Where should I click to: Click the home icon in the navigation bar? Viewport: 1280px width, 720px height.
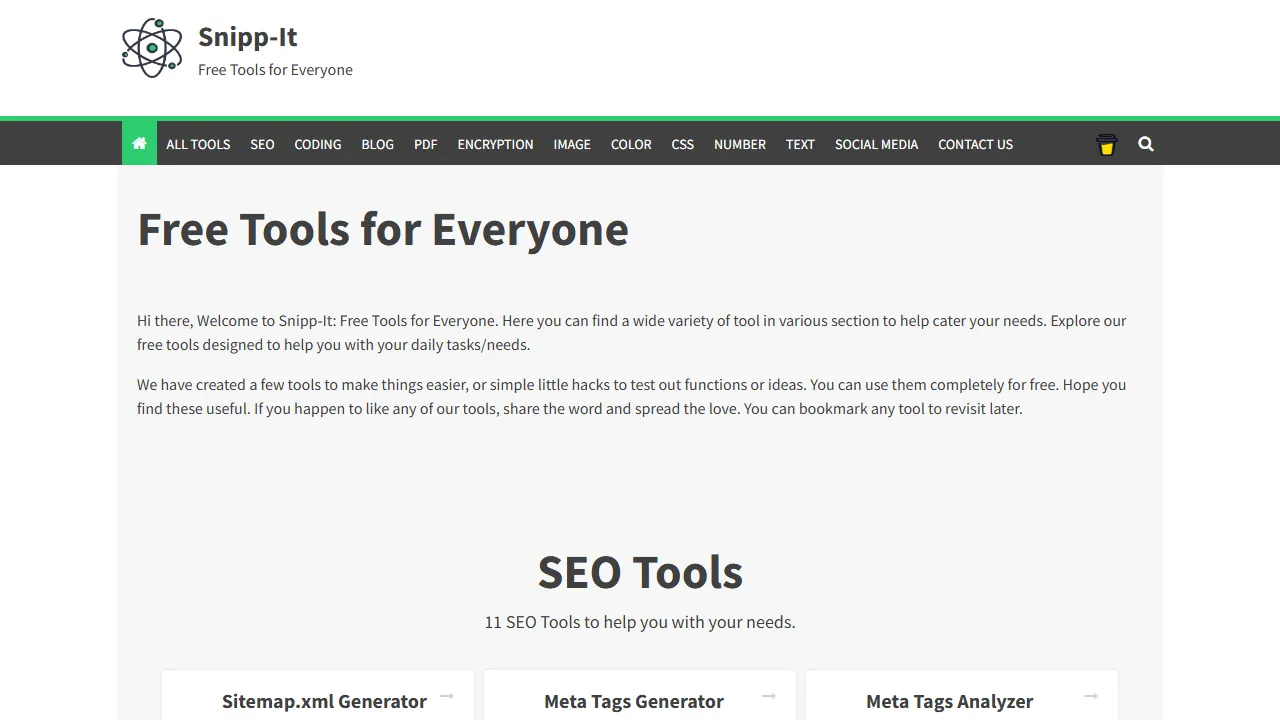139,143
